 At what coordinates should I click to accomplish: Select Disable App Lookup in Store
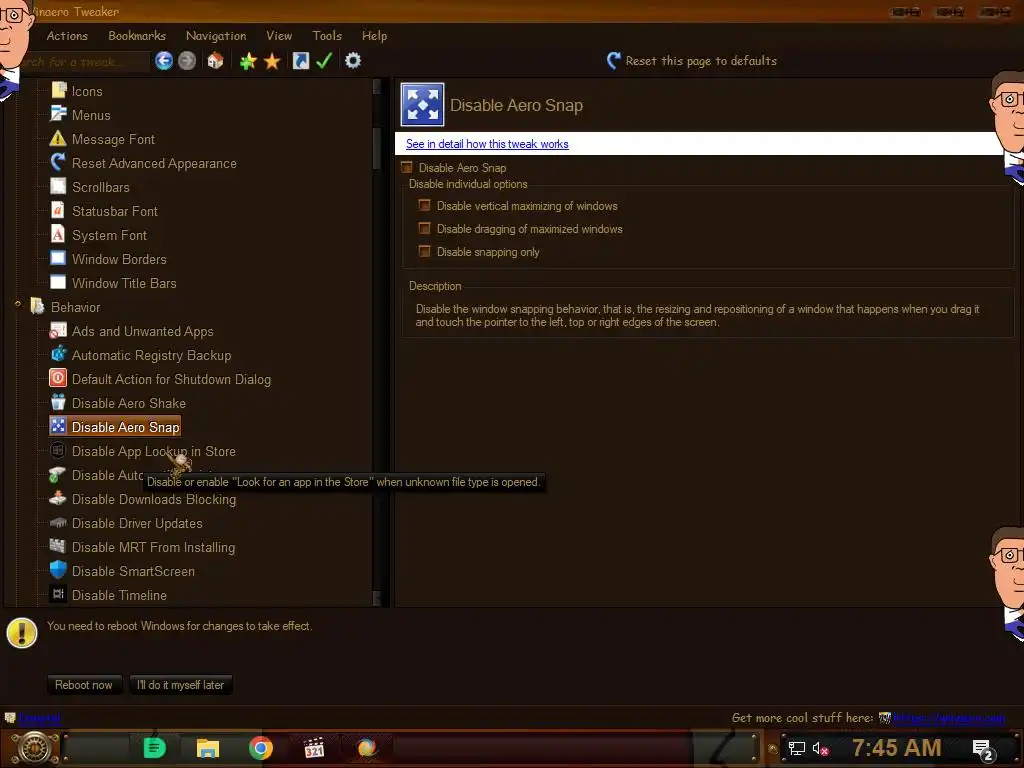point(153,451)
